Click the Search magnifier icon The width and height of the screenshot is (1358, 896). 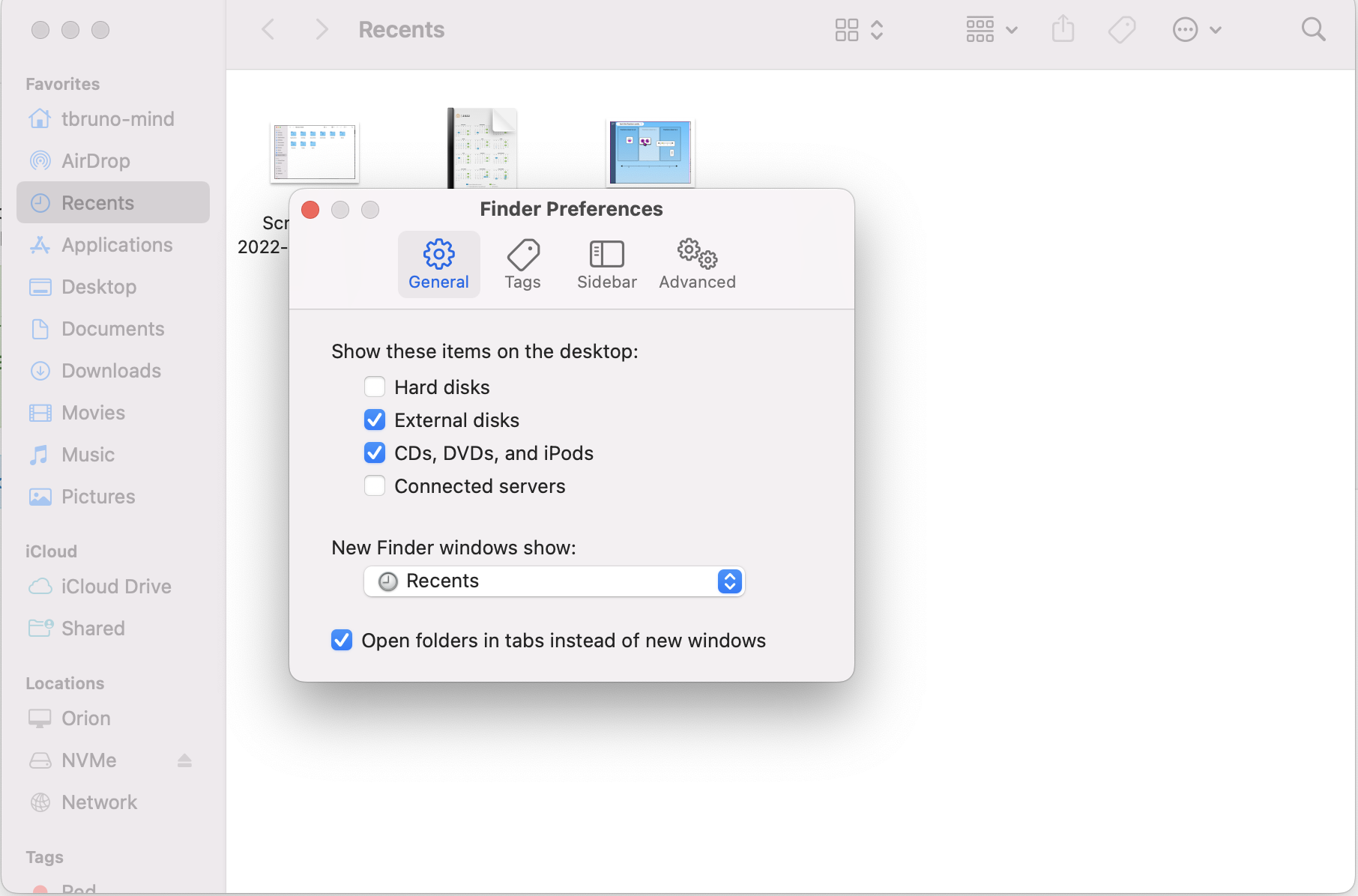1313,30
